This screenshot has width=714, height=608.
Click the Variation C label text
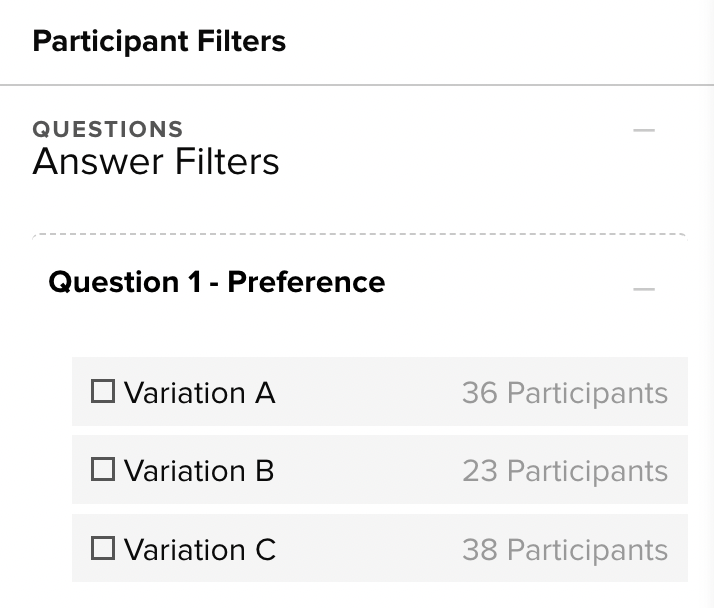tap(199, 549)
